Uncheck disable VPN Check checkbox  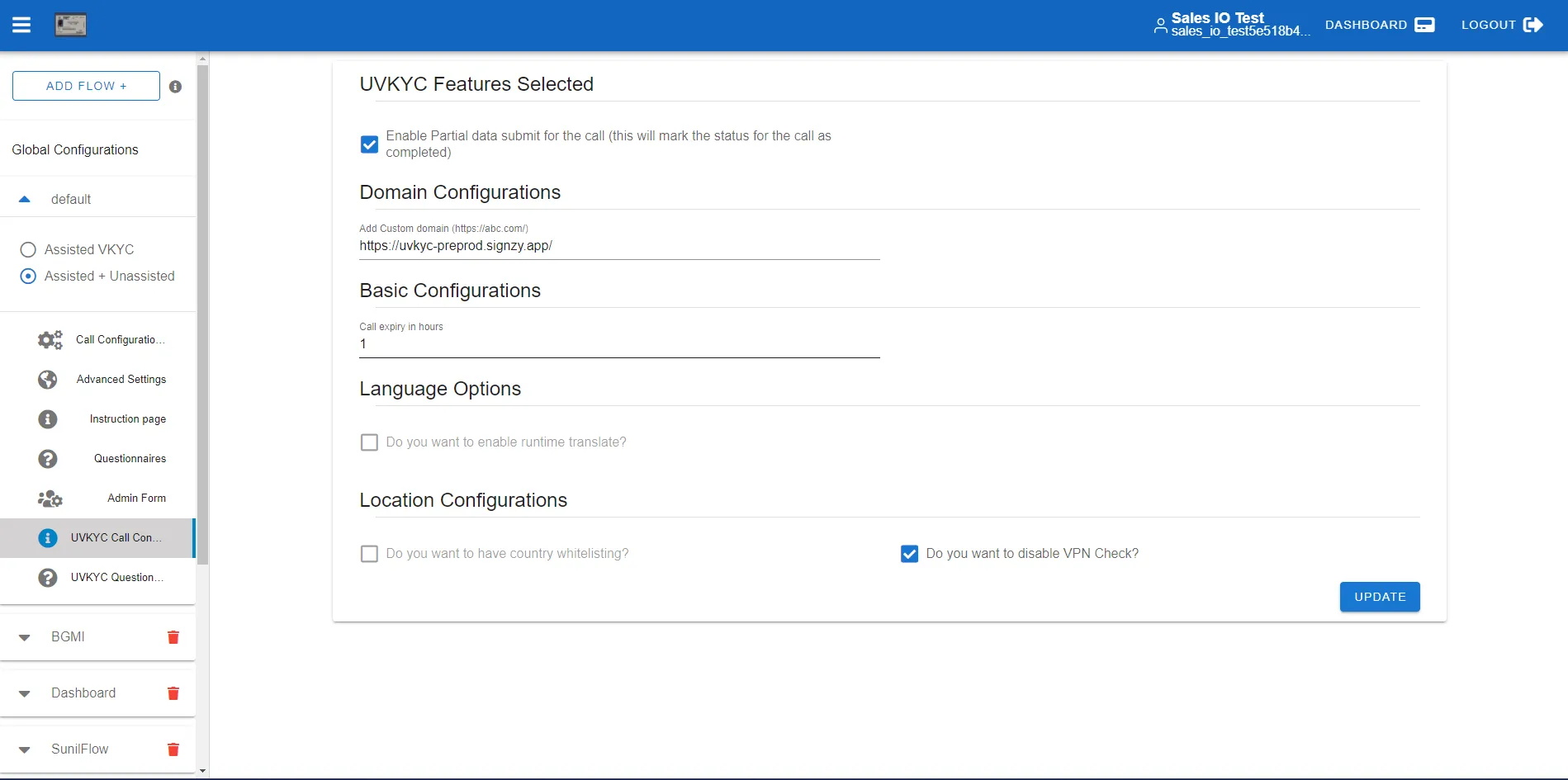[x=910, y=554]
